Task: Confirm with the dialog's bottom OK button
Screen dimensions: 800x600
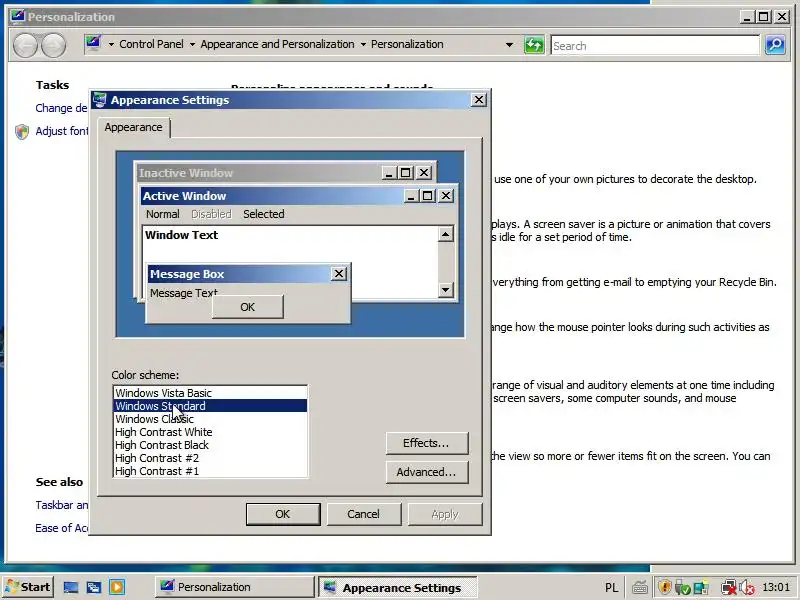Action: pyautogui.click(x=283, y=514)
